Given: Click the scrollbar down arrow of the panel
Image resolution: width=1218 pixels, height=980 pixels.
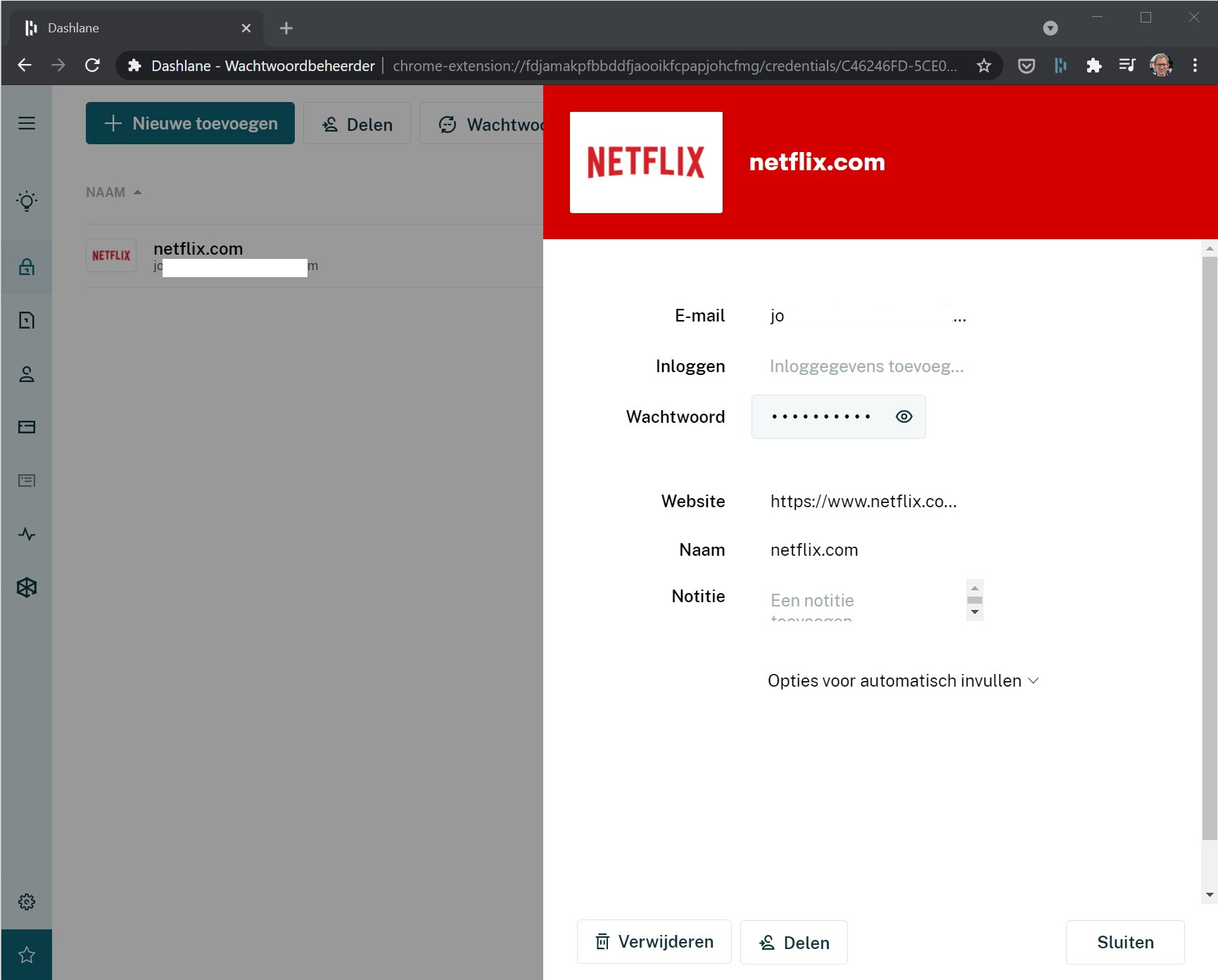Looking at the screenshot, I should [1210, 895].
